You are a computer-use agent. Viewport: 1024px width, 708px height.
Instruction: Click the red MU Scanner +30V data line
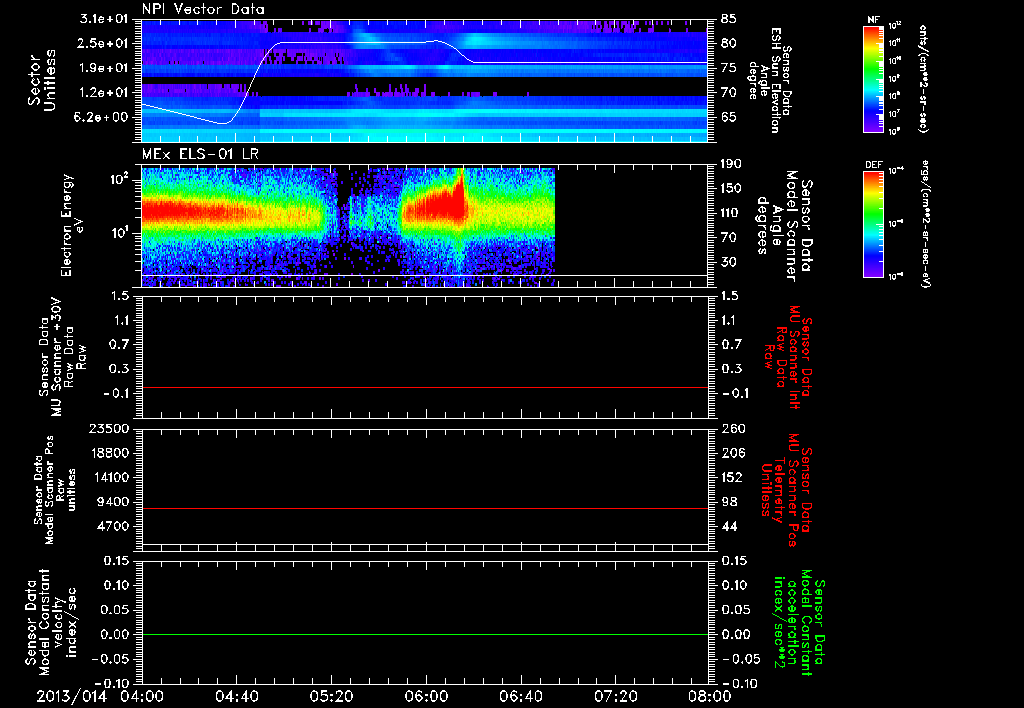[424, 387]
